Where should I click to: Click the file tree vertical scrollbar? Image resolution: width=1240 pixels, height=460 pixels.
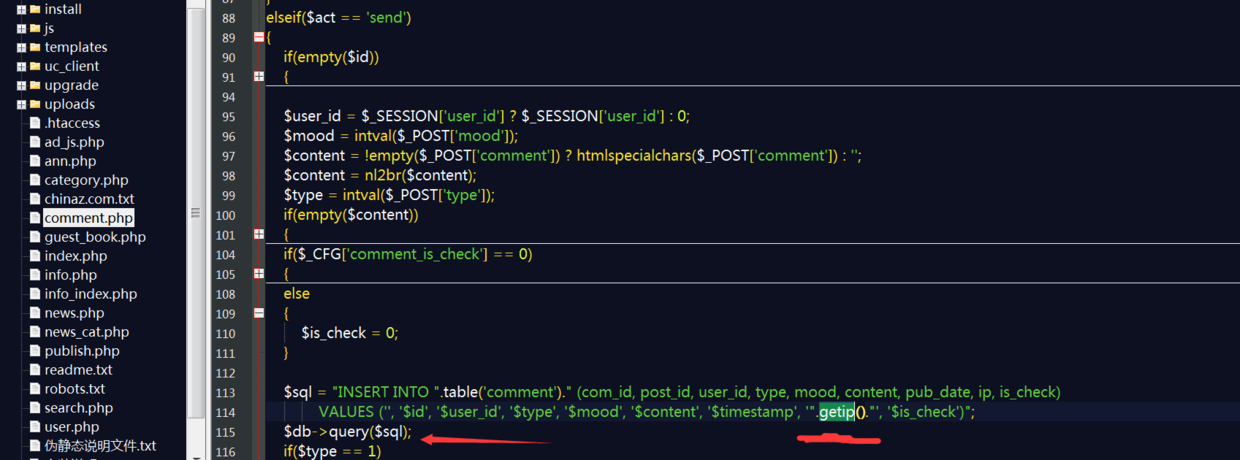(195, 212)
